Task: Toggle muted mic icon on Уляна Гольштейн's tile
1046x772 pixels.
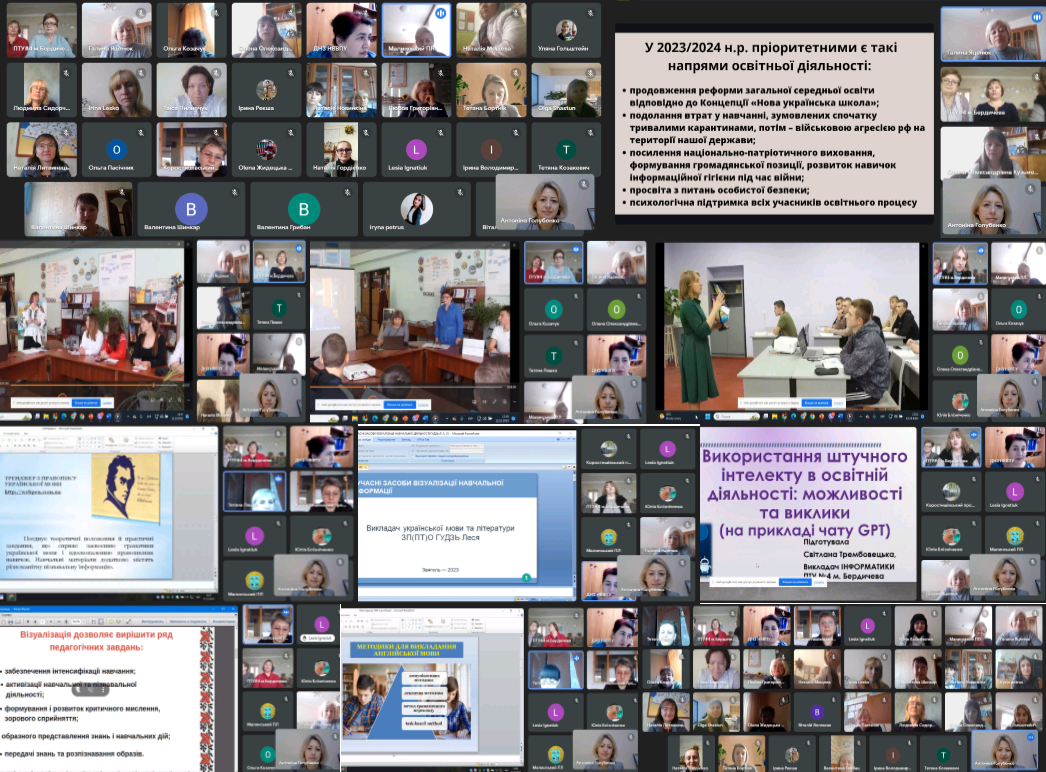Action: 588,13
